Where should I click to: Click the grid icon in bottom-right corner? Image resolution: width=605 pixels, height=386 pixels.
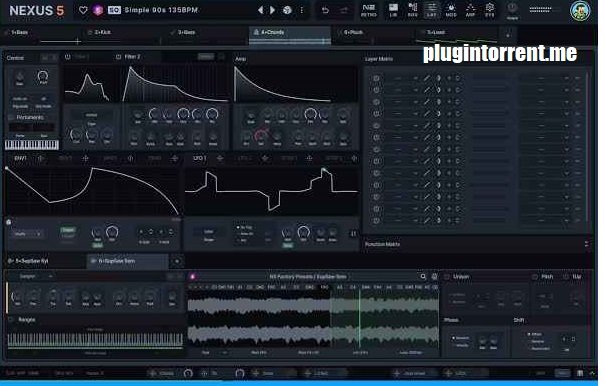[x=580, y=373]
